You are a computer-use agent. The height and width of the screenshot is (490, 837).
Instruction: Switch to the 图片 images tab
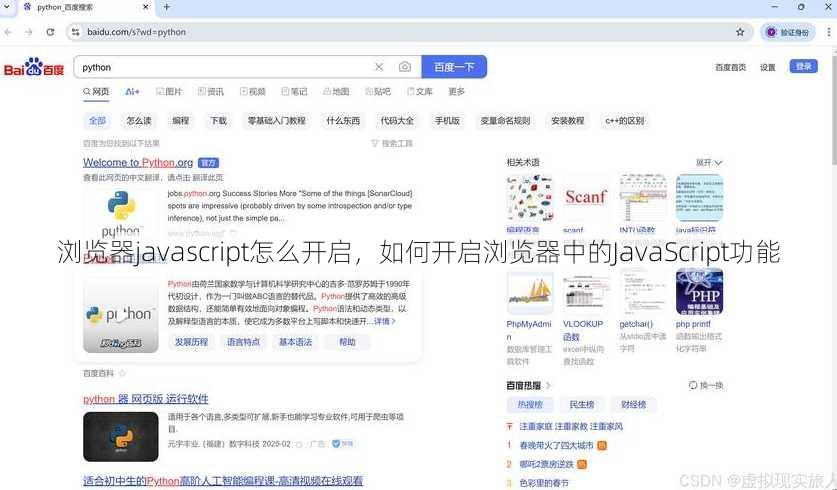point(169,92)
